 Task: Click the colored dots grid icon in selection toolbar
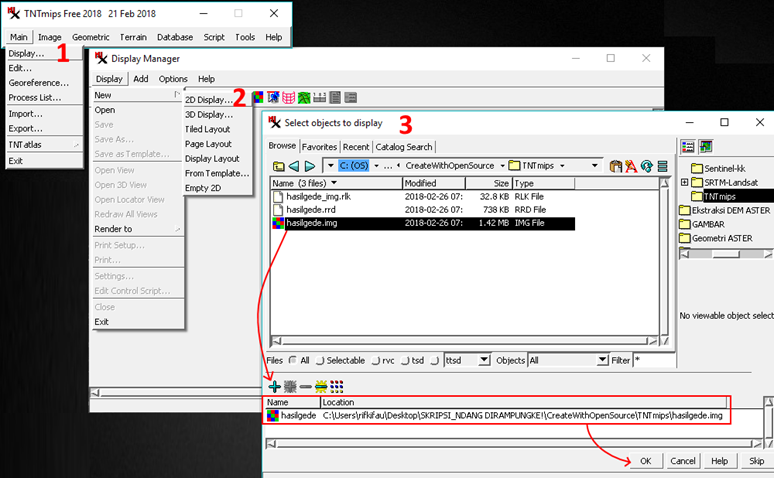pyautogui.click(x=337, y=386)
